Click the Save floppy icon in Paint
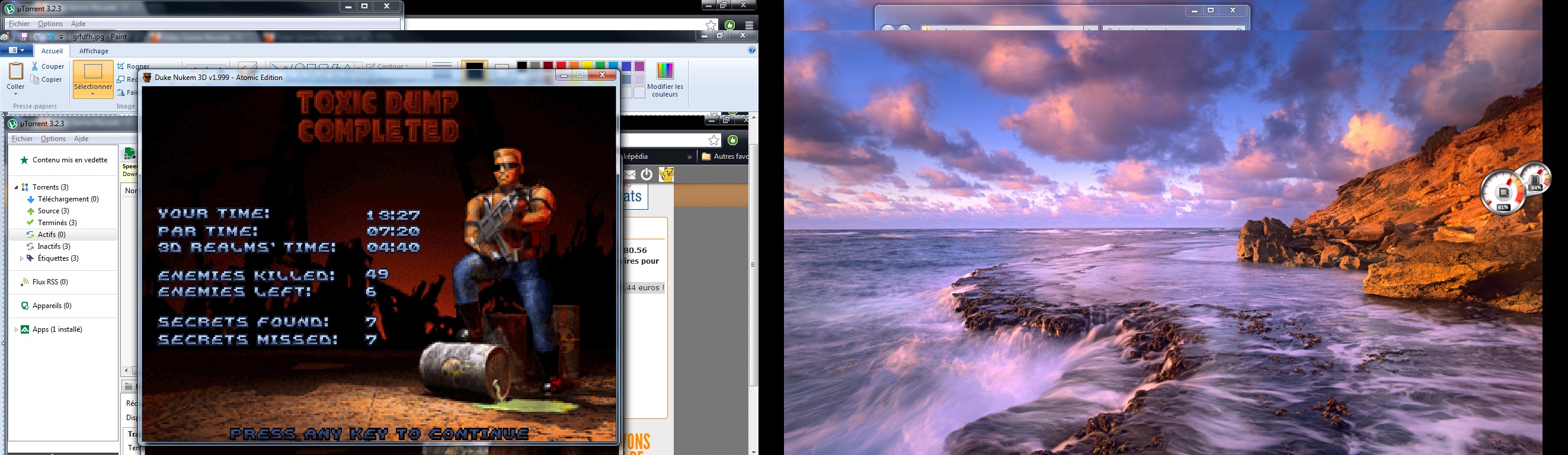Screen dimensions: 1568x455 tap(24, 37)
